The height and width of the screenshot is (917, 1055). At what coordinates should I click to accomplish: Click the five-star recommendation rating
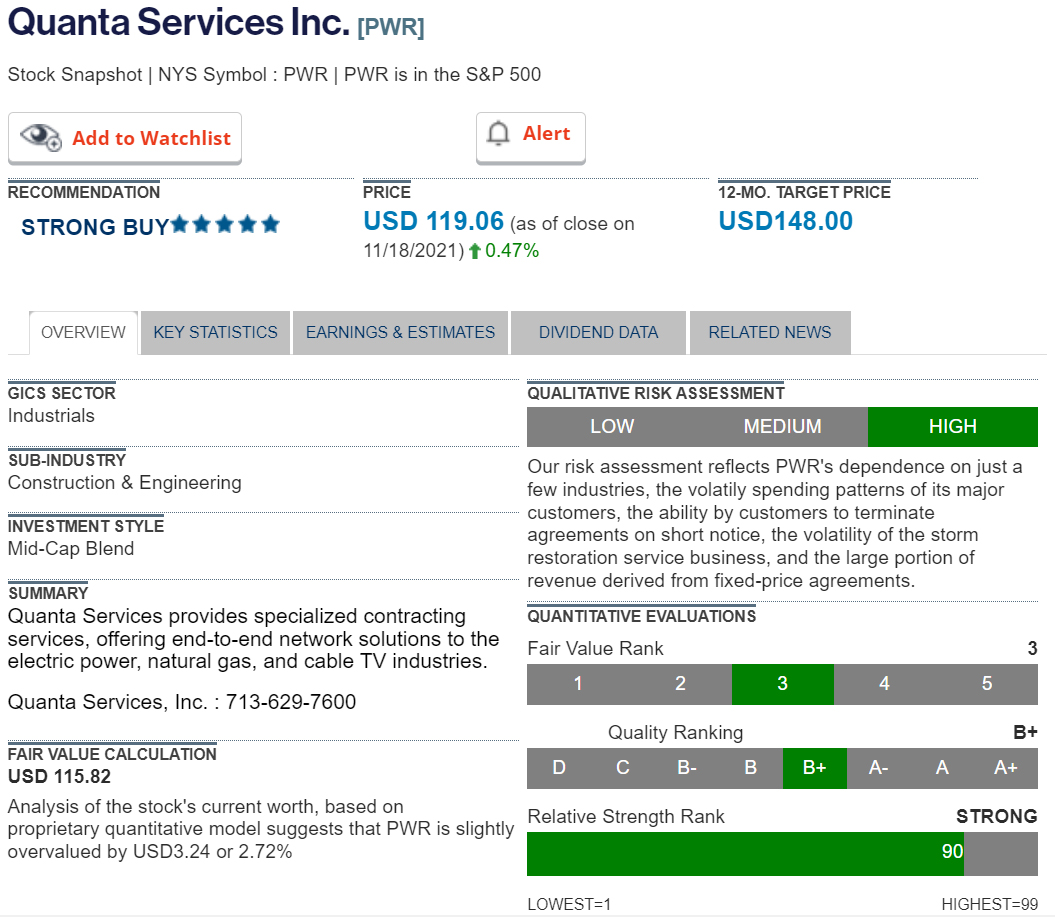click(225, 225)
